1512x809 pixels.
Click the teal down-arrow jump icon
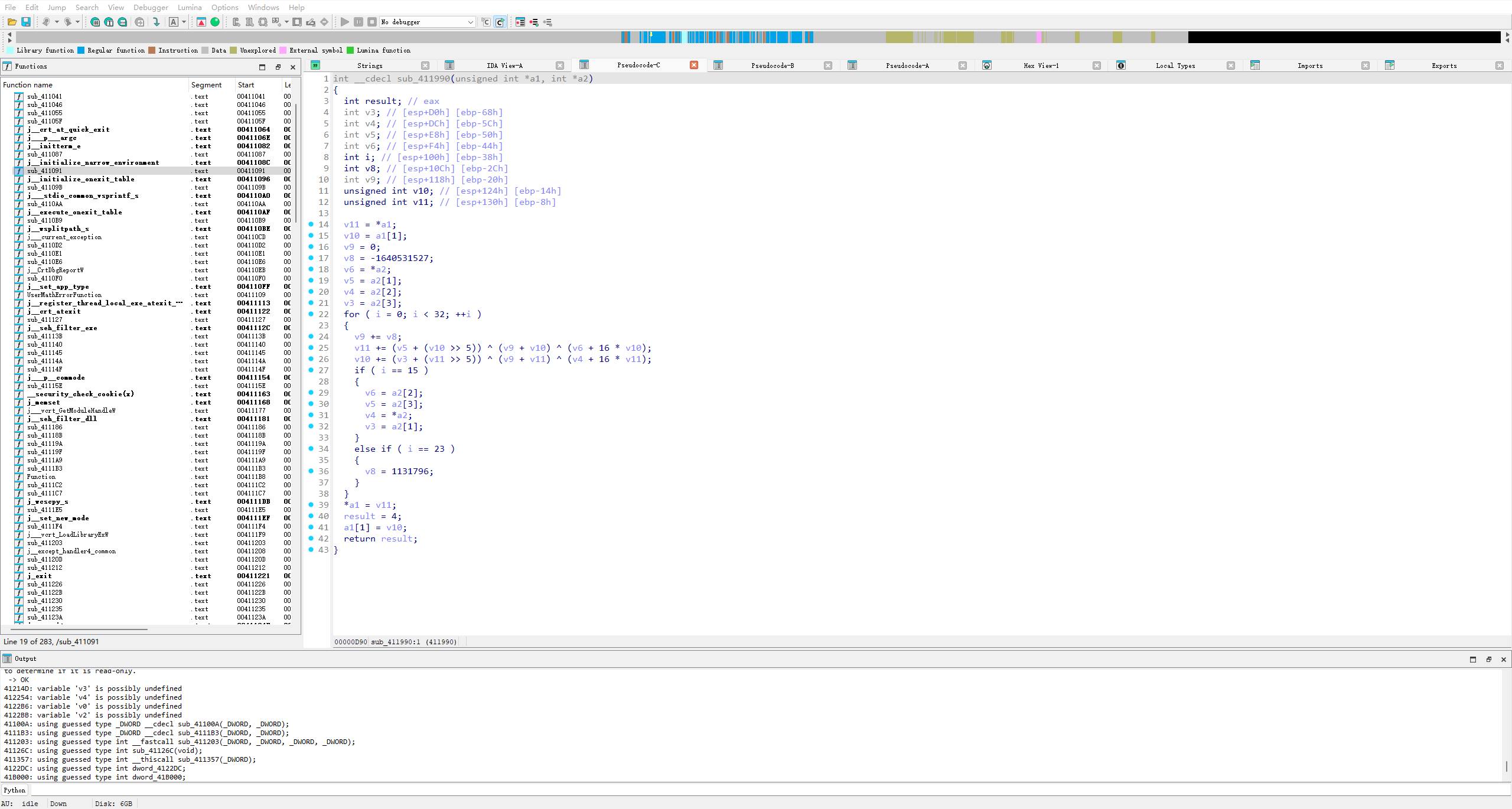point(156,22)
